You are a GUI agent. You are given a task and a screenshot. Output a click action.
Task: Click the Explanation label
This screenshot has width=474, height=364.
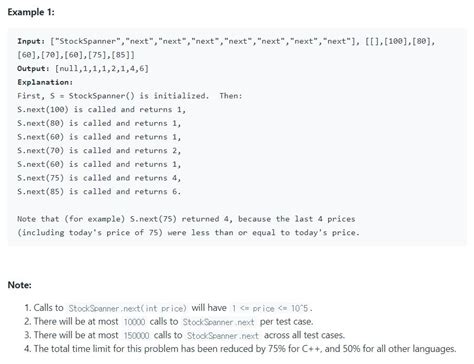coord(45,82)
